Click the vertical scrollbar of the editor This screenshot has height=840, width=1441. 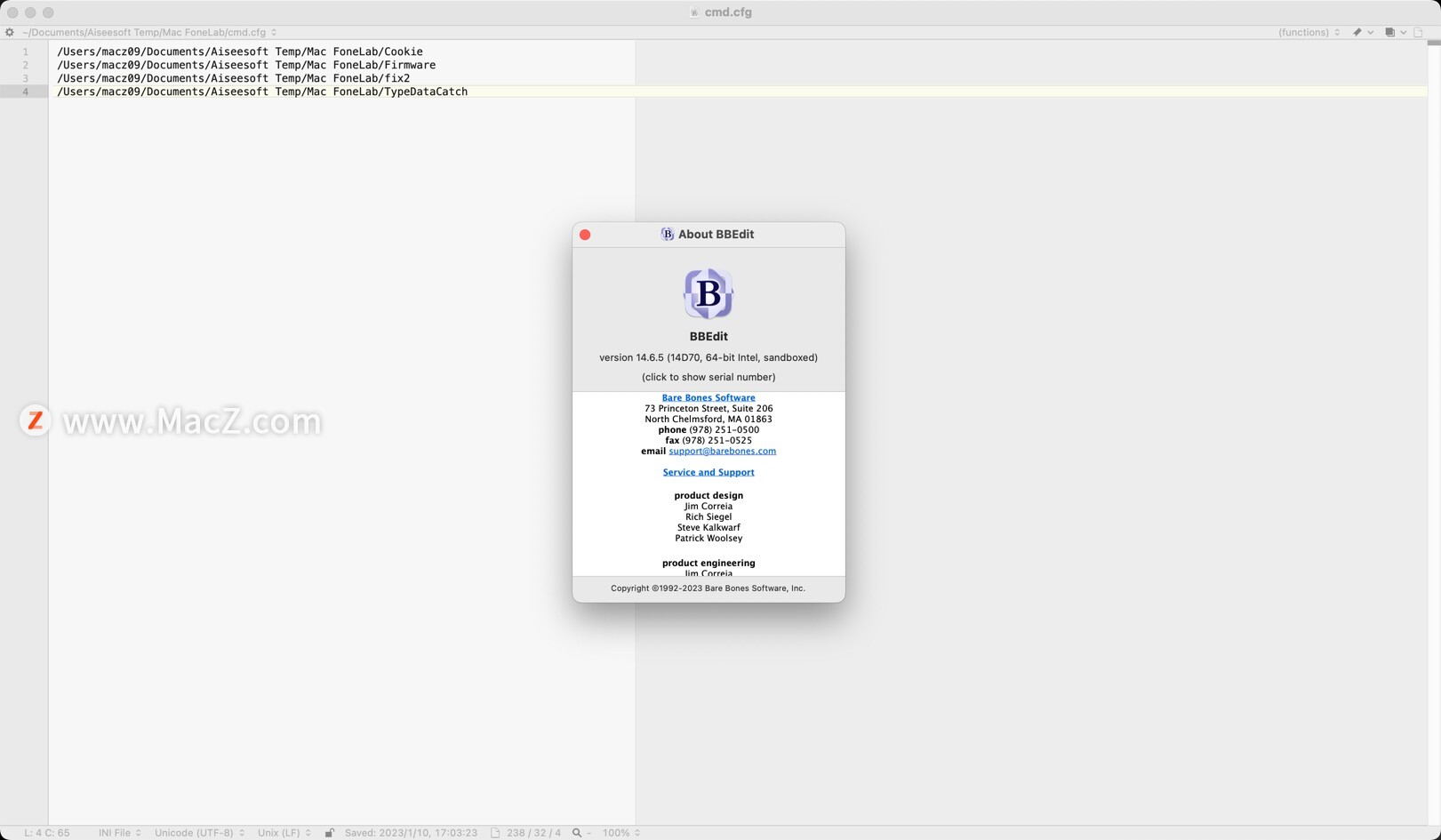pyautogui.click(x=1434, y=432)
